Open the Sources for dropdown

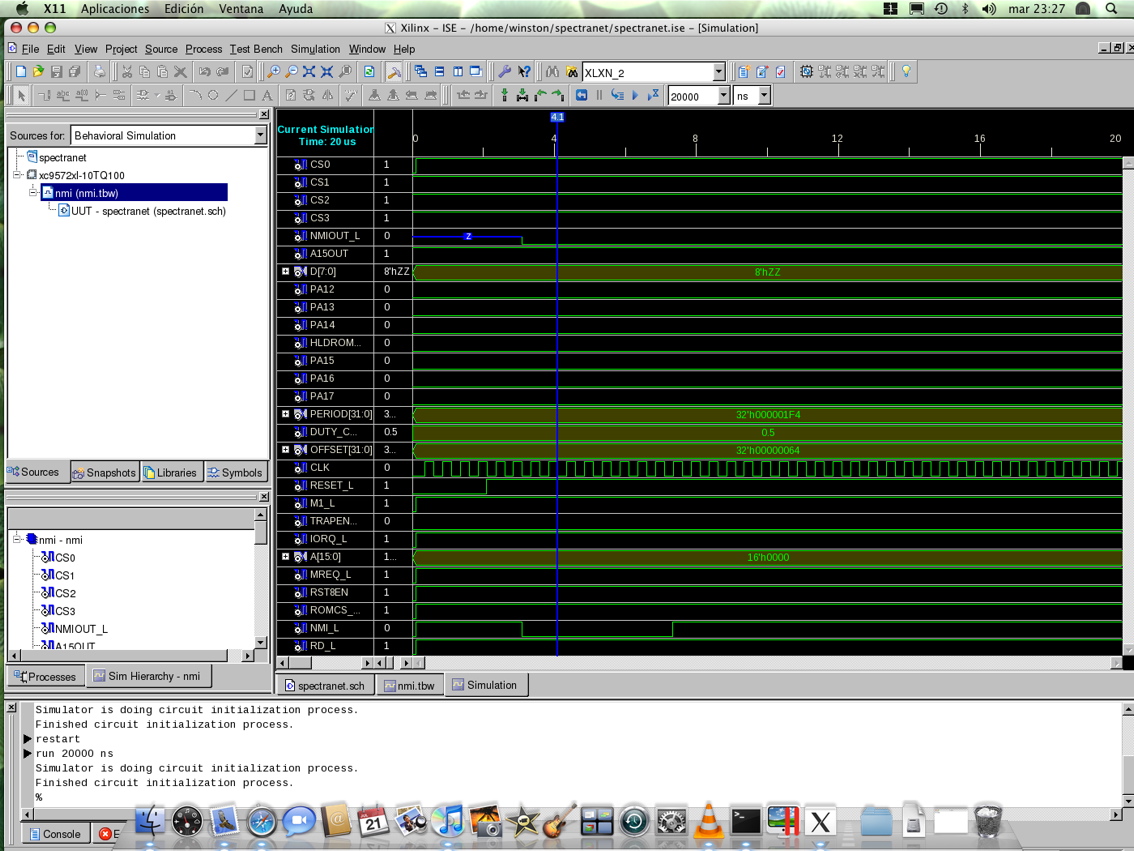point(260,136)
